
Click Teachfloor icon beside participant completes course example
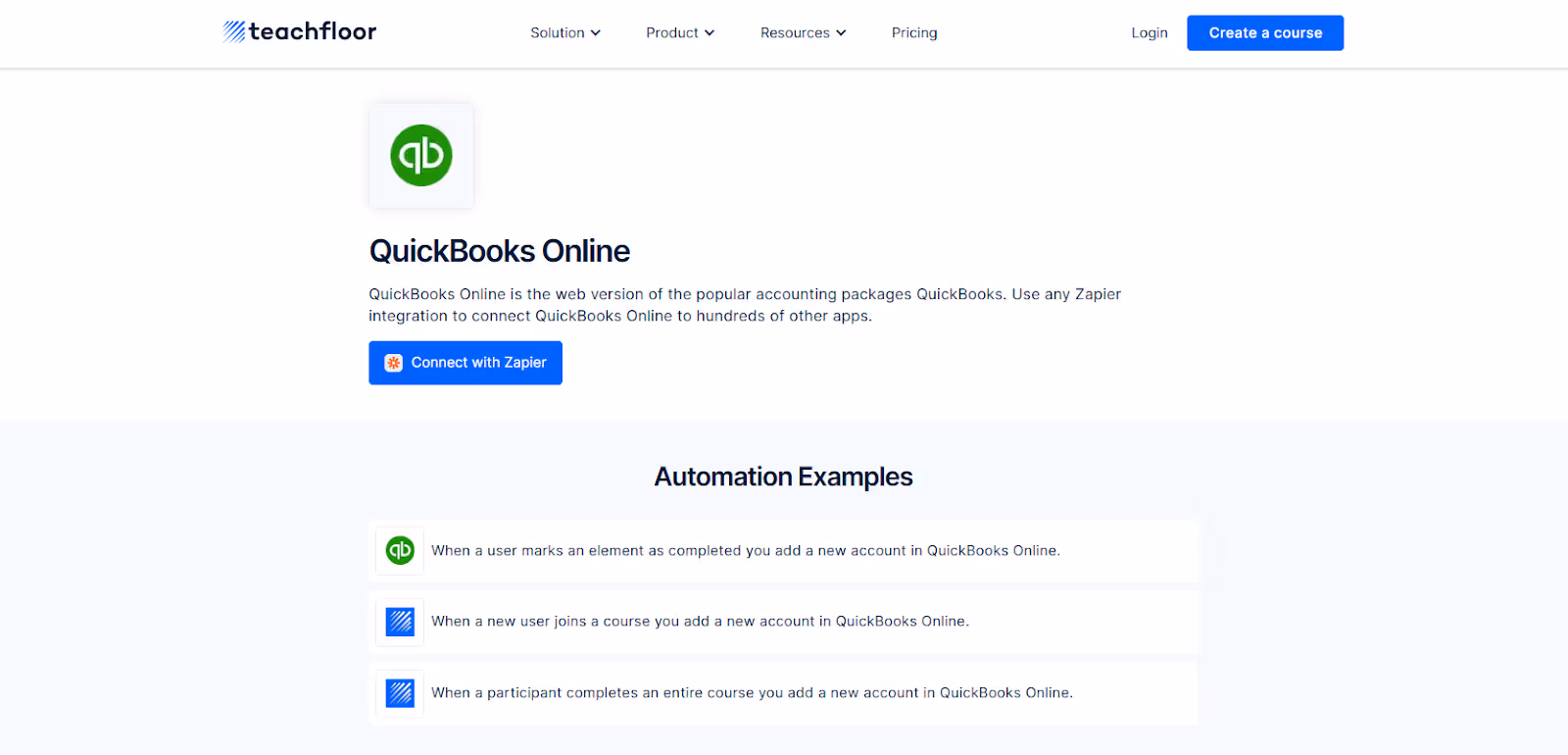[400, 693]
